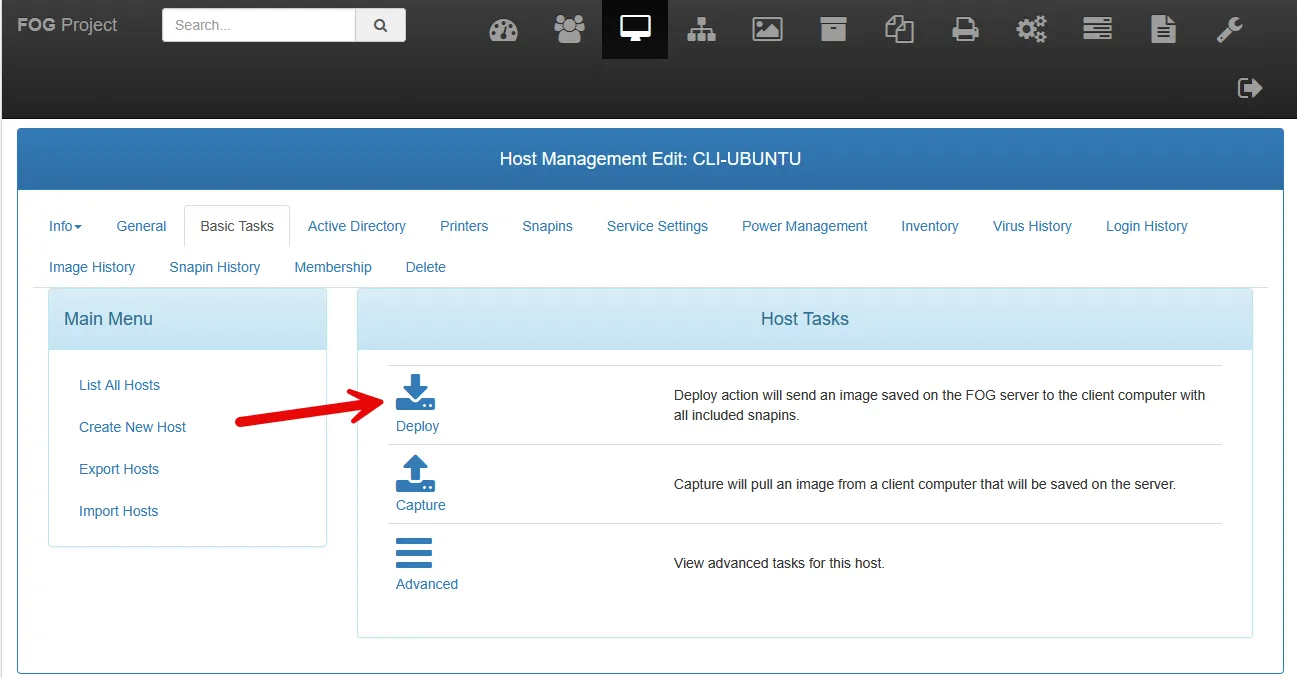Click the Search input field

coord(259,25)
